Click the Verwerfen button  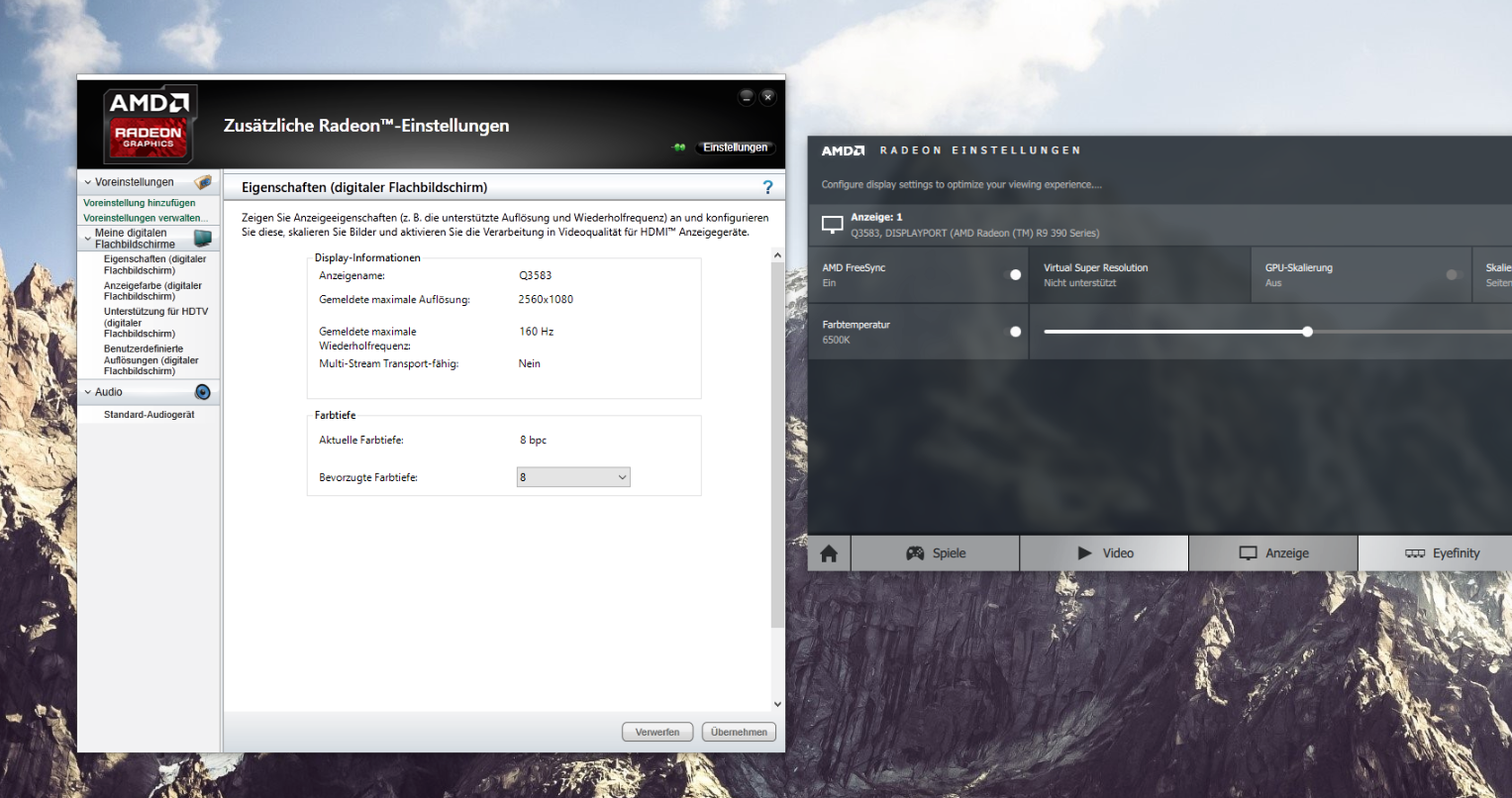tap(656, 731)
